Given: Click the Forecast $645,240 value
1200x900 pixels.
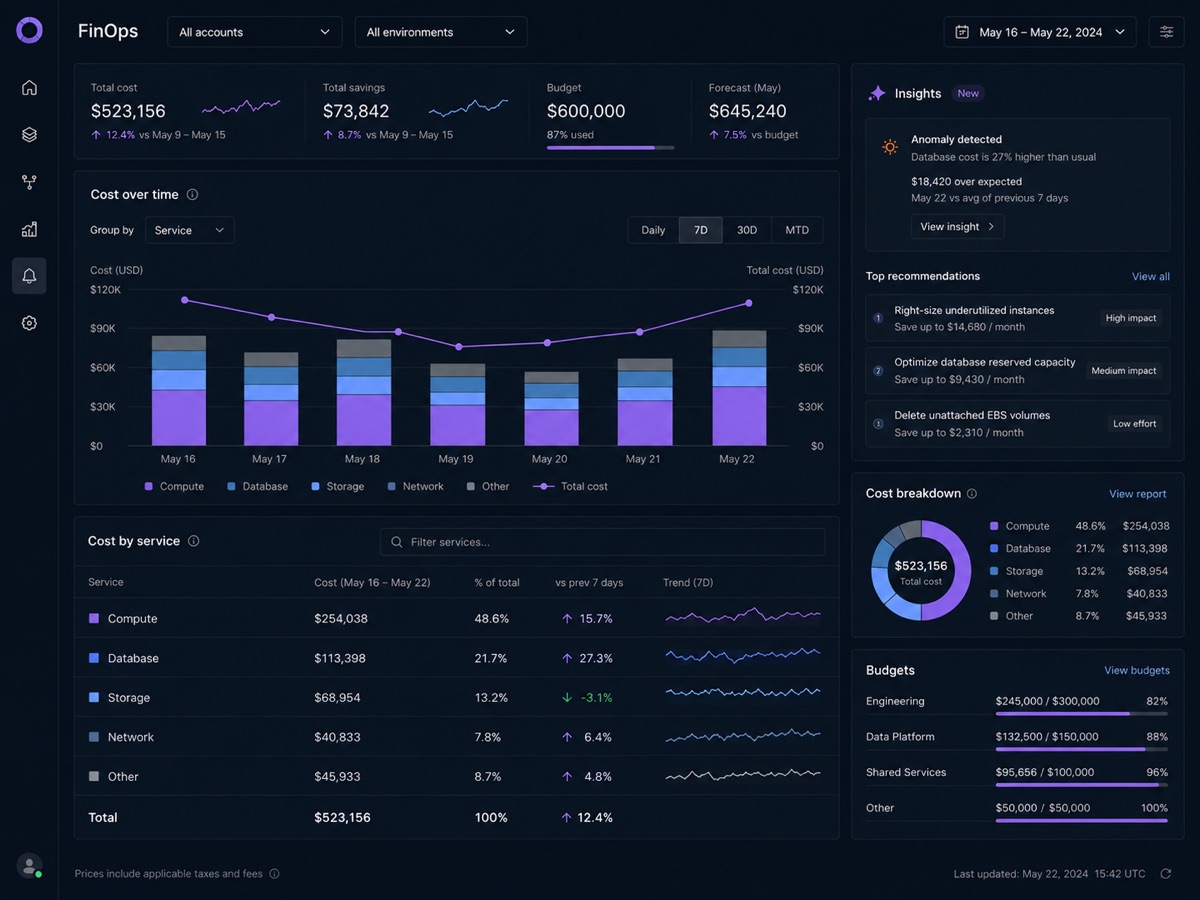Looking at the screenshot, I should pos(748,111).
